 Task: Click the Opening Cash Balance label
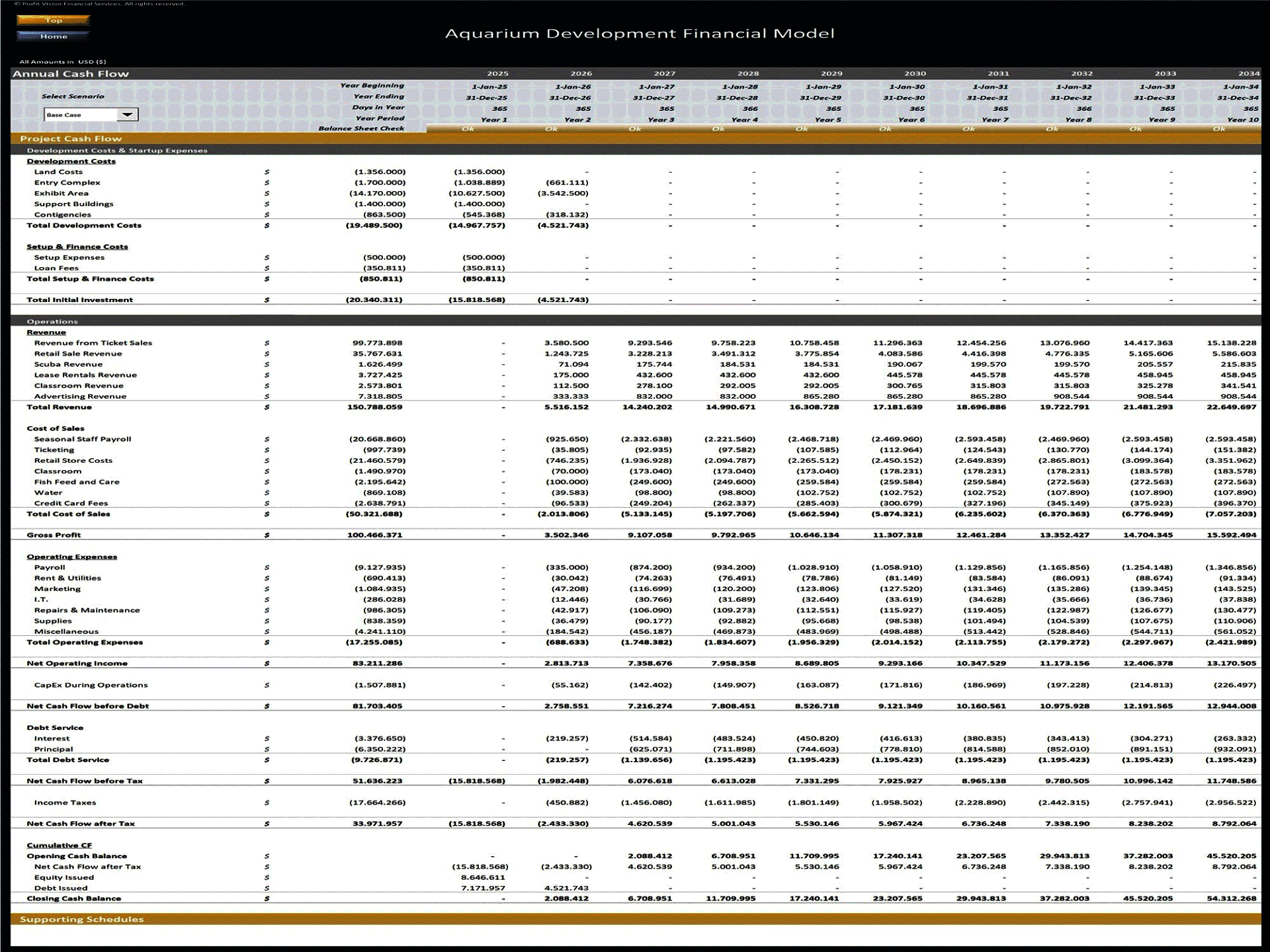(x=76, y=856)
